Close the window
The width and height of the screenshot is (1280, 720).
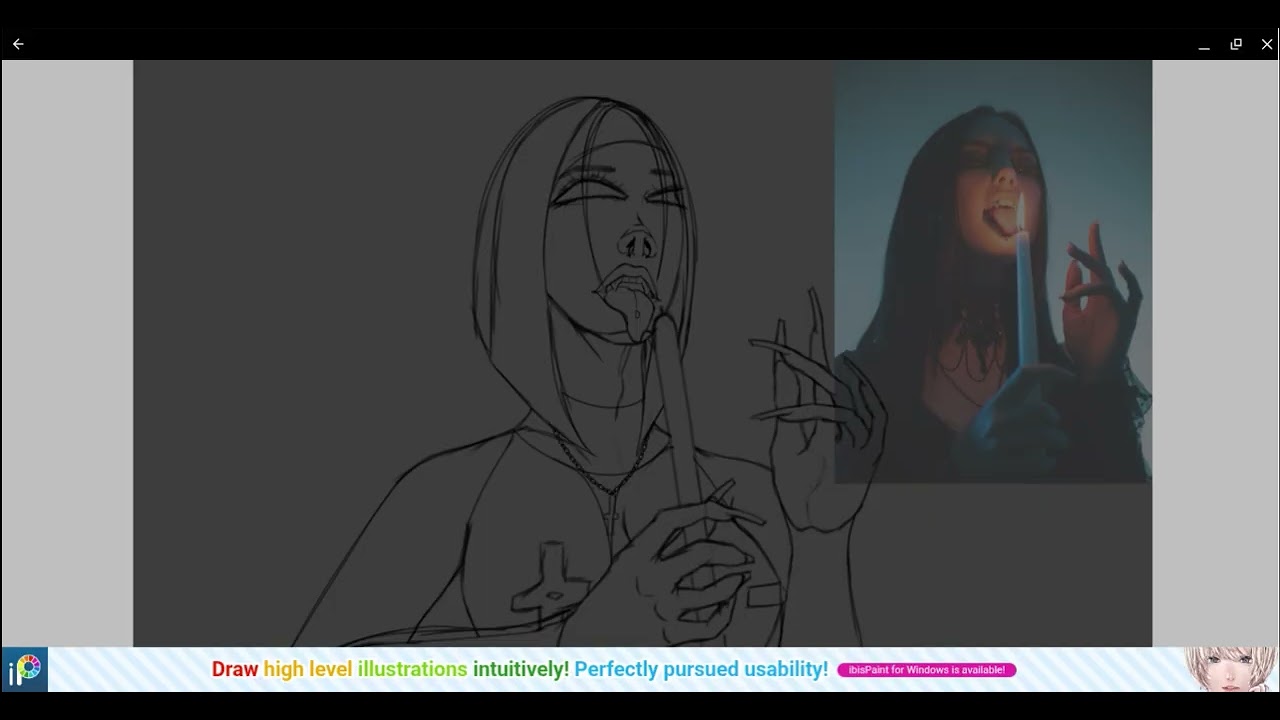[1267, 44]
